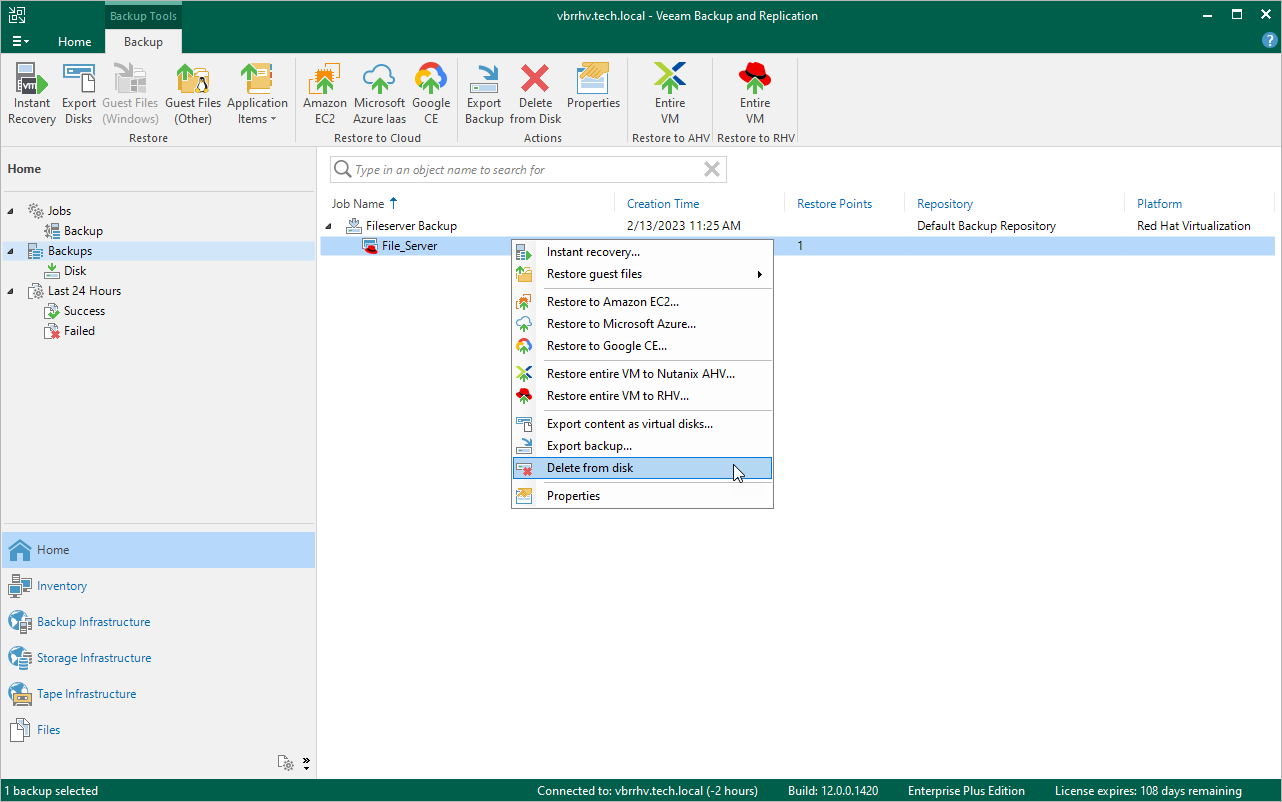Open the Tape Infrastructure view
Viewport: 1282px width, 802px height.
tap(158, 694)
